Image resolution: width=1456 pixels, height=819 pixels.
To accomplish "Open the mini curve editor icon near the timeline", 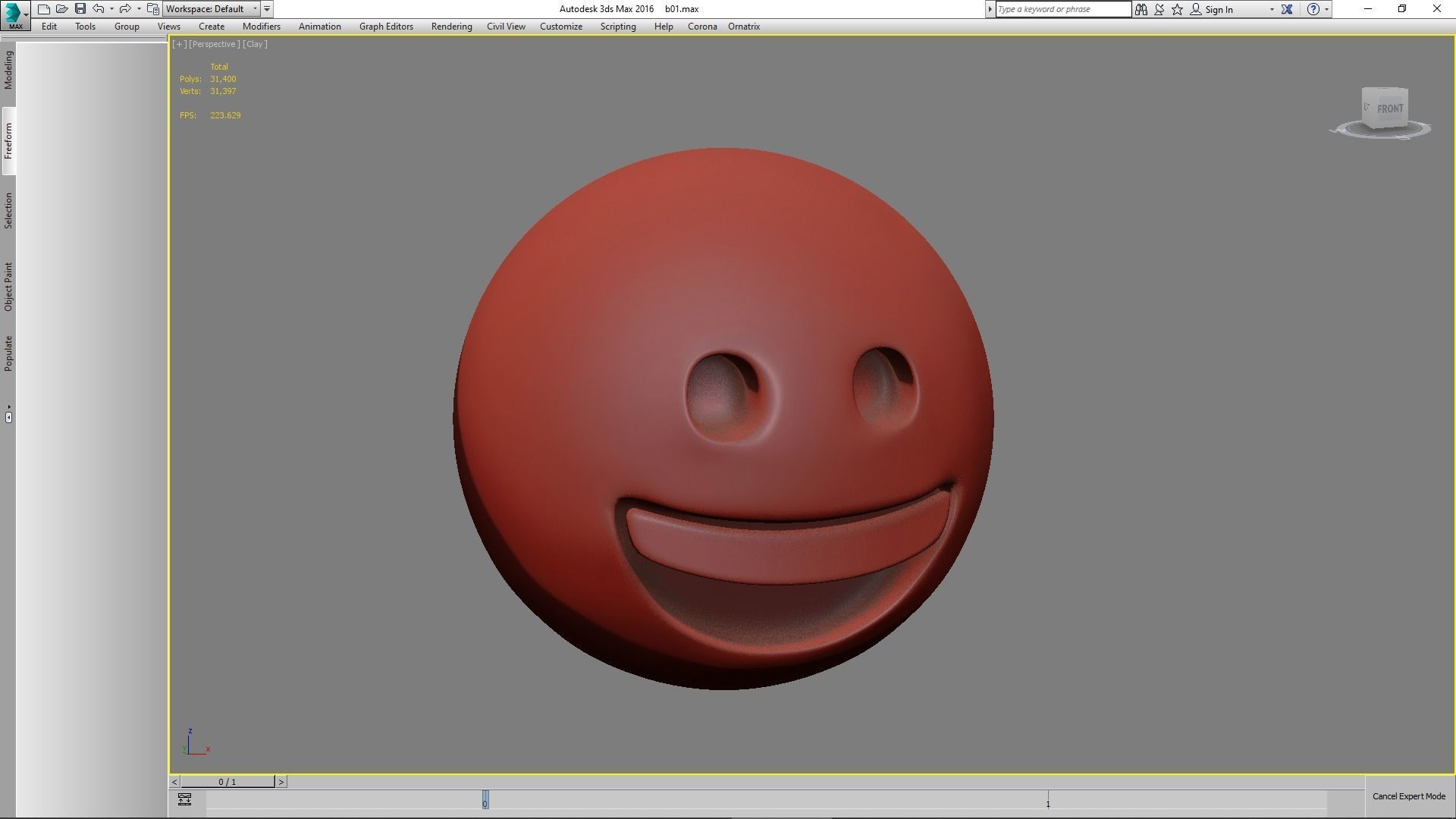I will point(184,799).
